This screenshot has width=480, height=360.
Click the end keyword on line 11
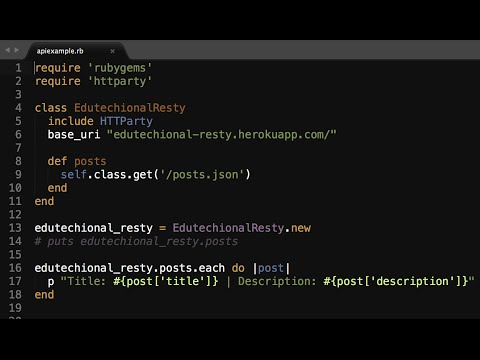[44, 201]
